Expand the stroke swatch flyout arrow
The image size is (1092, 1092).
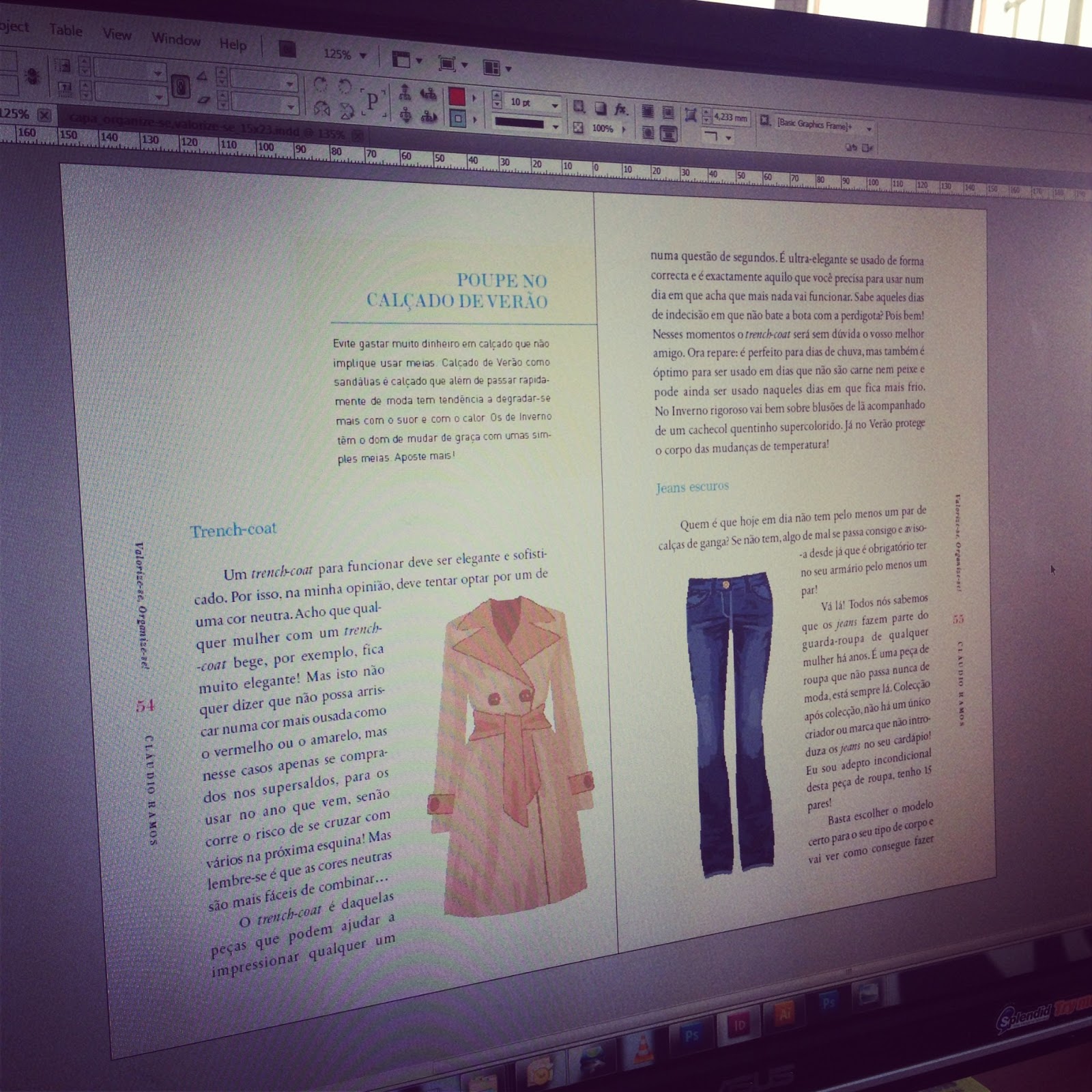(475, 121)
